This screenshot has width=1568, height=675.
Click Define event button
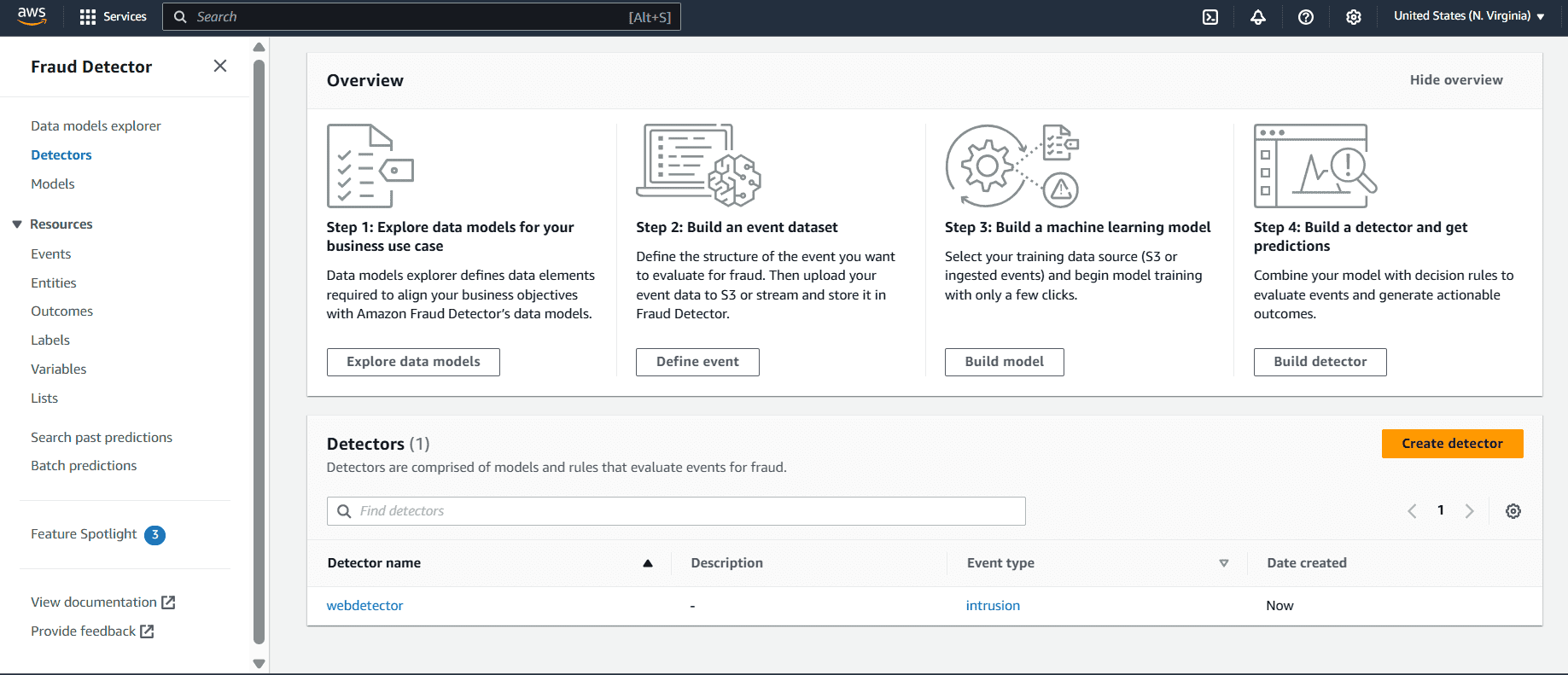pos(697,362)
